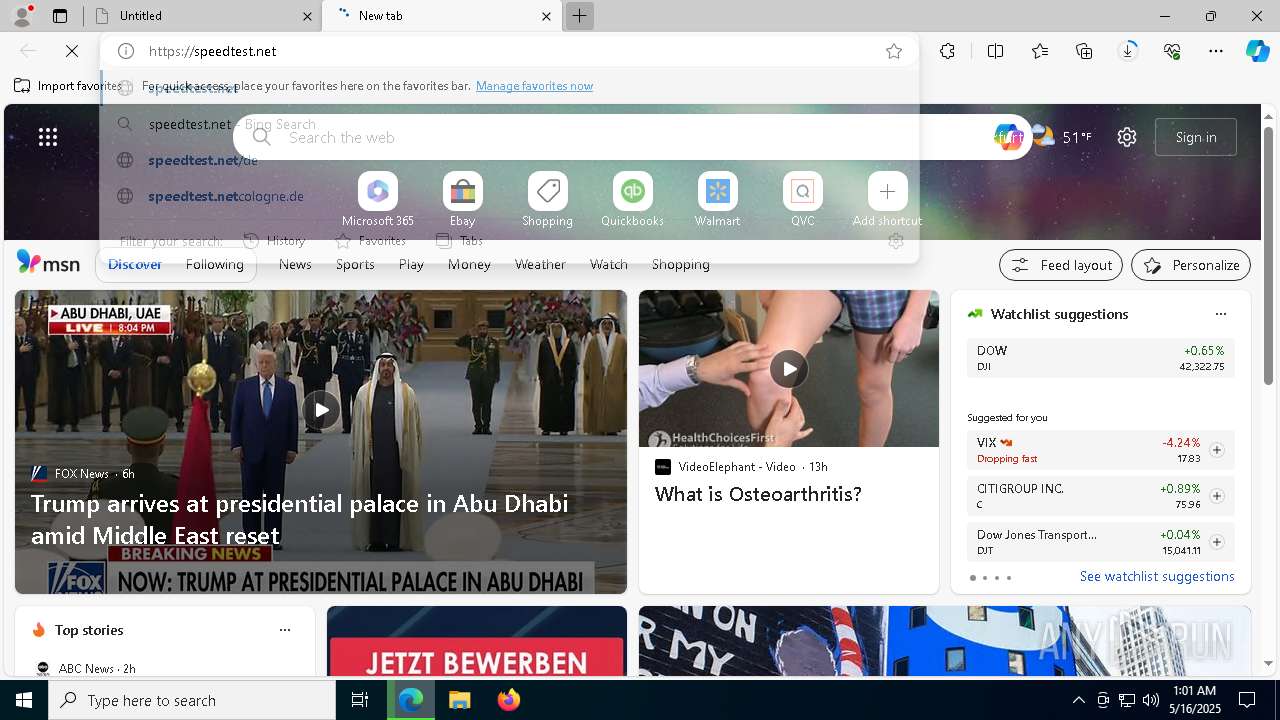Open the MSN apps grid launcher
The image size is (1280, 720).
click(48, 137)
